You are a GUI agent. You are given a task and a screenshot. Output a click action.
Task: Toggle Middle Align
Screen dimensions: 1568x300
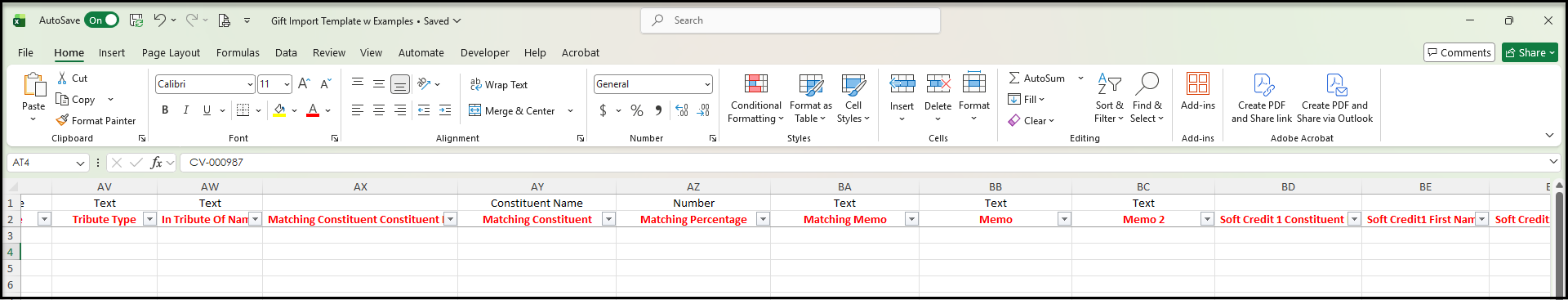[379, 84]
